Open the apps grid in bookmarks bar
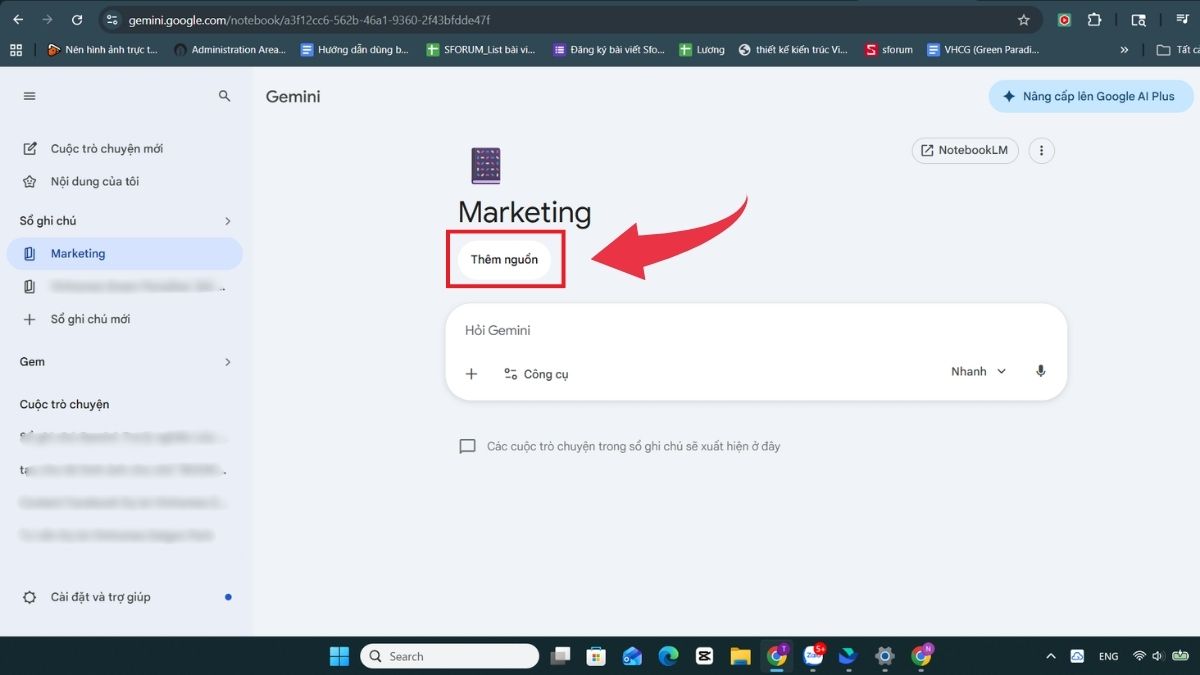Image resolution: width=1200 pixels, height=675 pixels. point(15,49)
